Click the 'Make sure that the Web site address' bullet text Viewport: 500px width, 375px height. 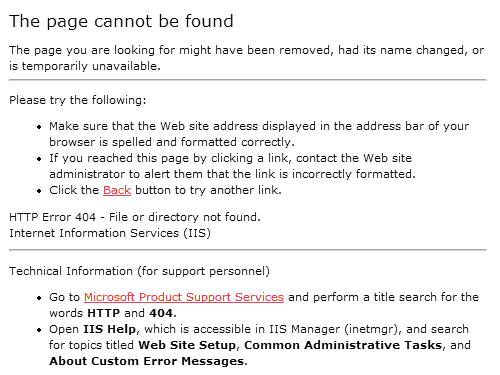[259, 126]
